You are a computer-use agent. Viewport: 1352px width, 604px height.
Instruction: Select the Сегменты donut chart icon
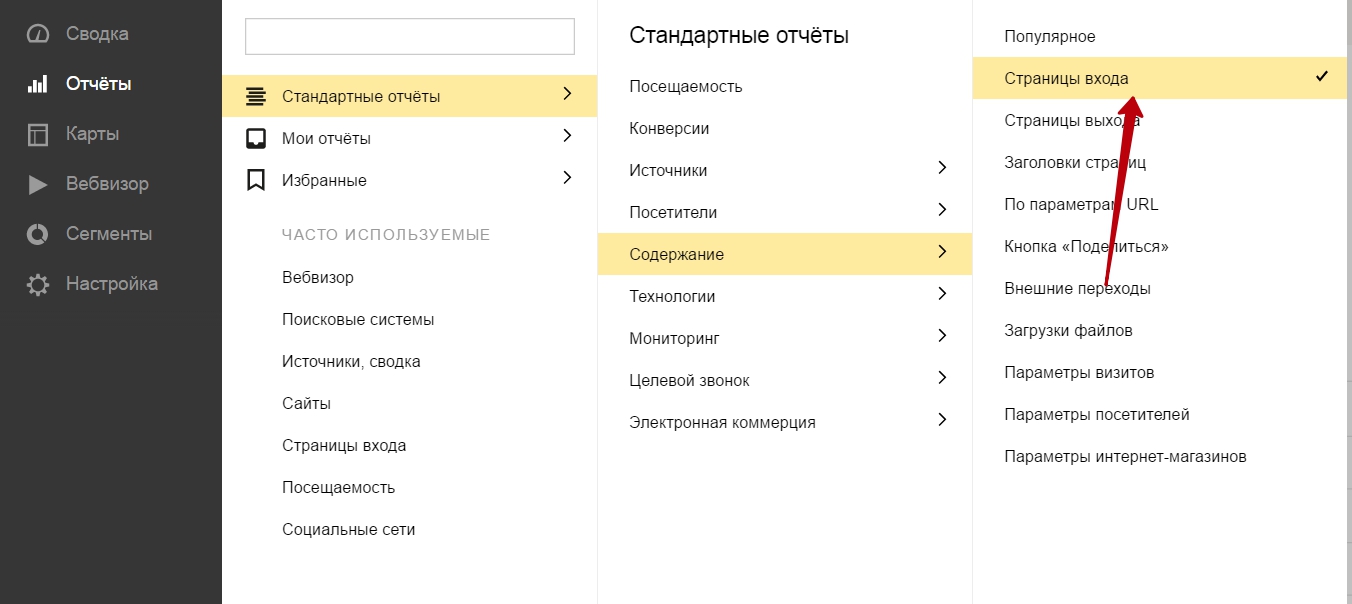(37, 234)
